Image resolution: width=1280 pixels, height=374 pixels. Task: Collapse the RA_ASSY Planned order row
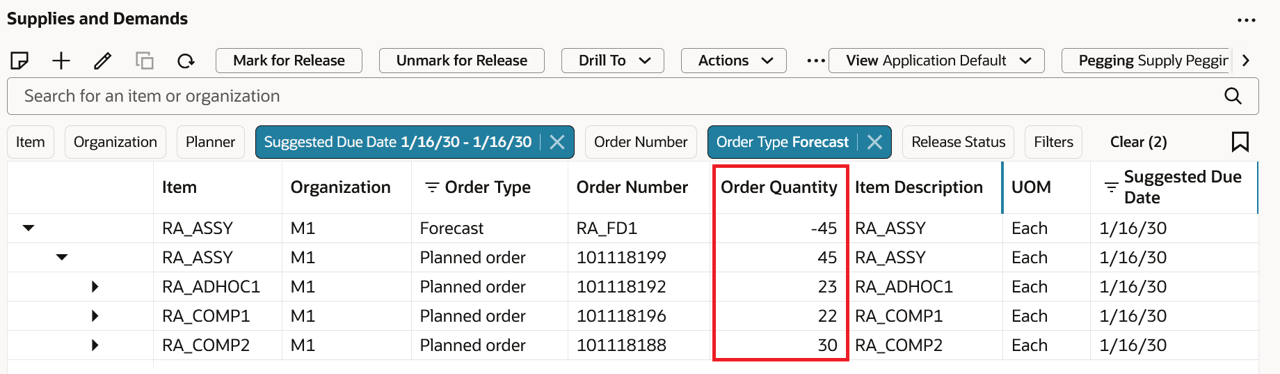(62, 257)
